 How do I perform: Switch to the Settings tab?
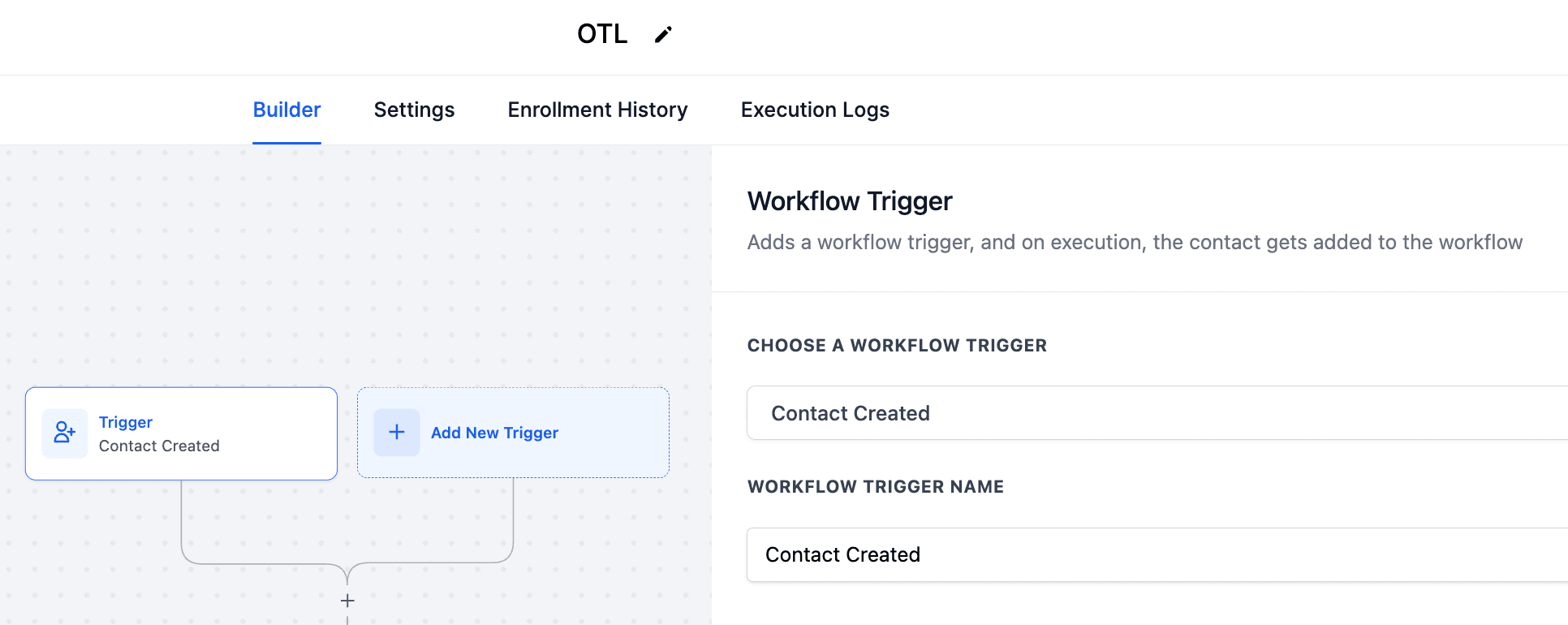(414, 110)
